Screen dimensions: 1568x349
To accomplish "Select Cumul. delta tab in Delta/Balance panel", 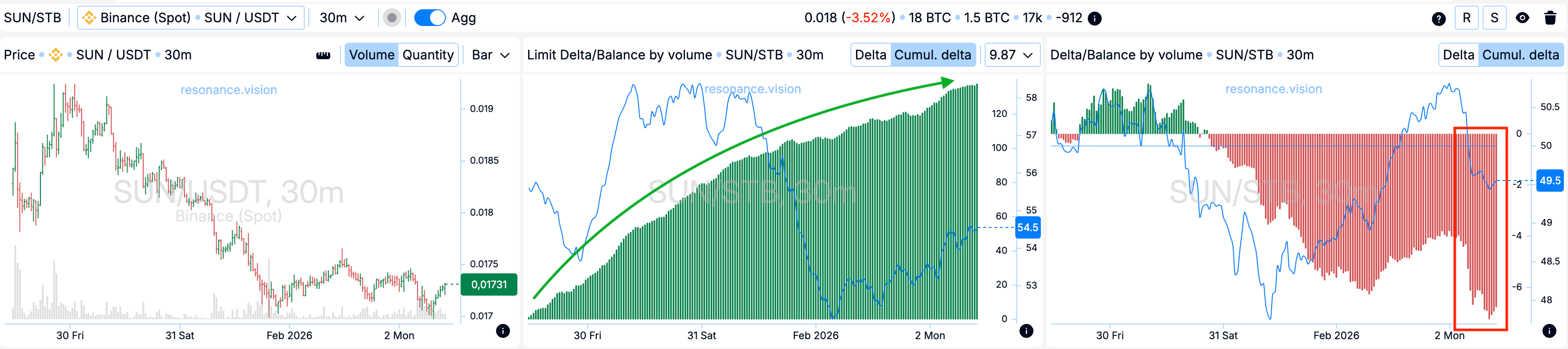I will [x=1520, y=55].
